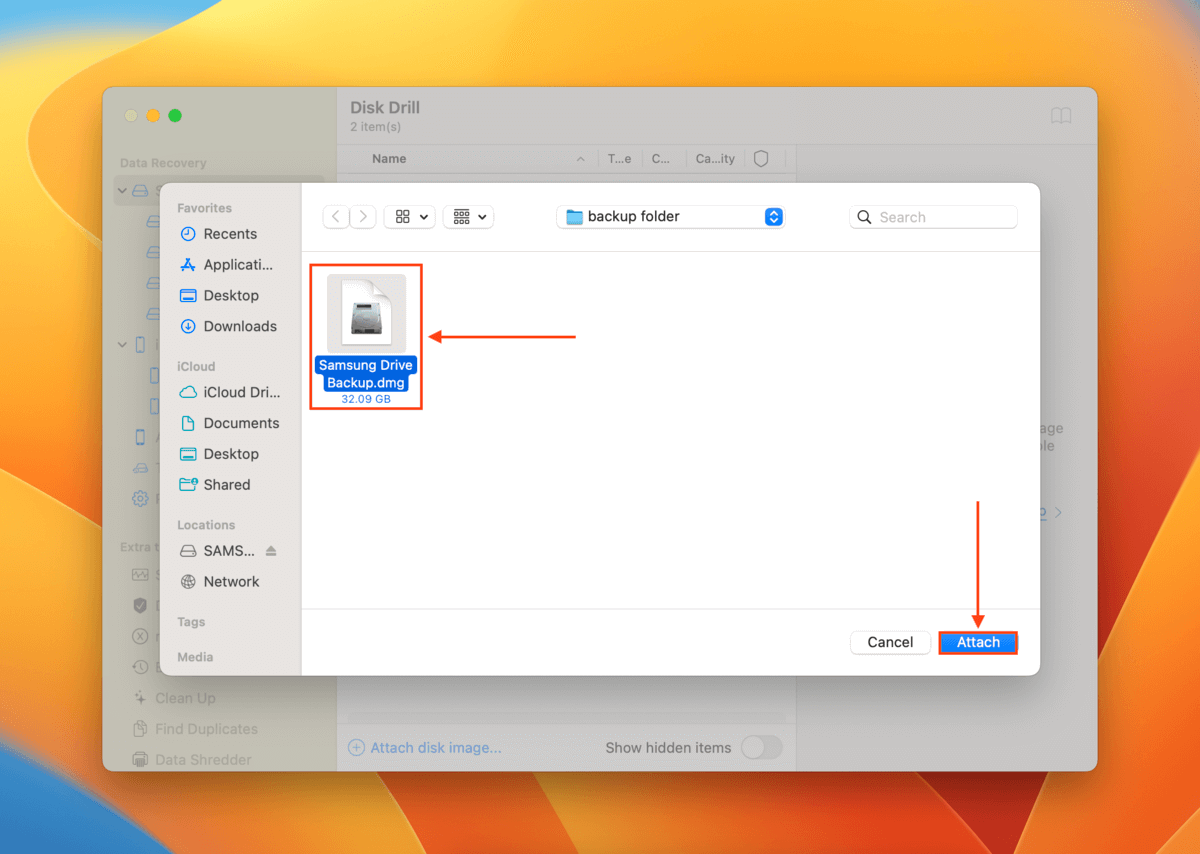Go forward in file dialog
Screen dimensions: 1200x854
click(363, 216)
